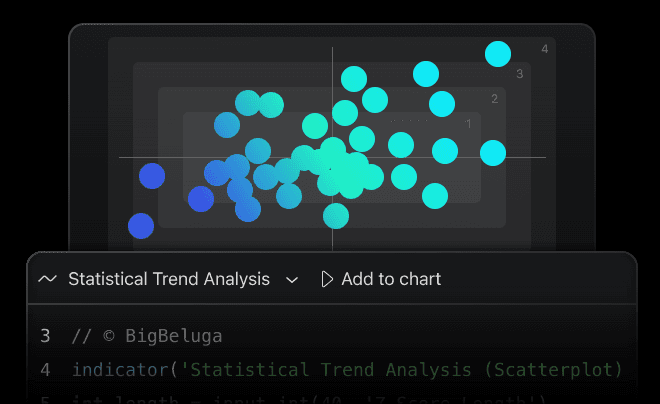Click the level 2 label on scatterplot

(x=494, y=98)
